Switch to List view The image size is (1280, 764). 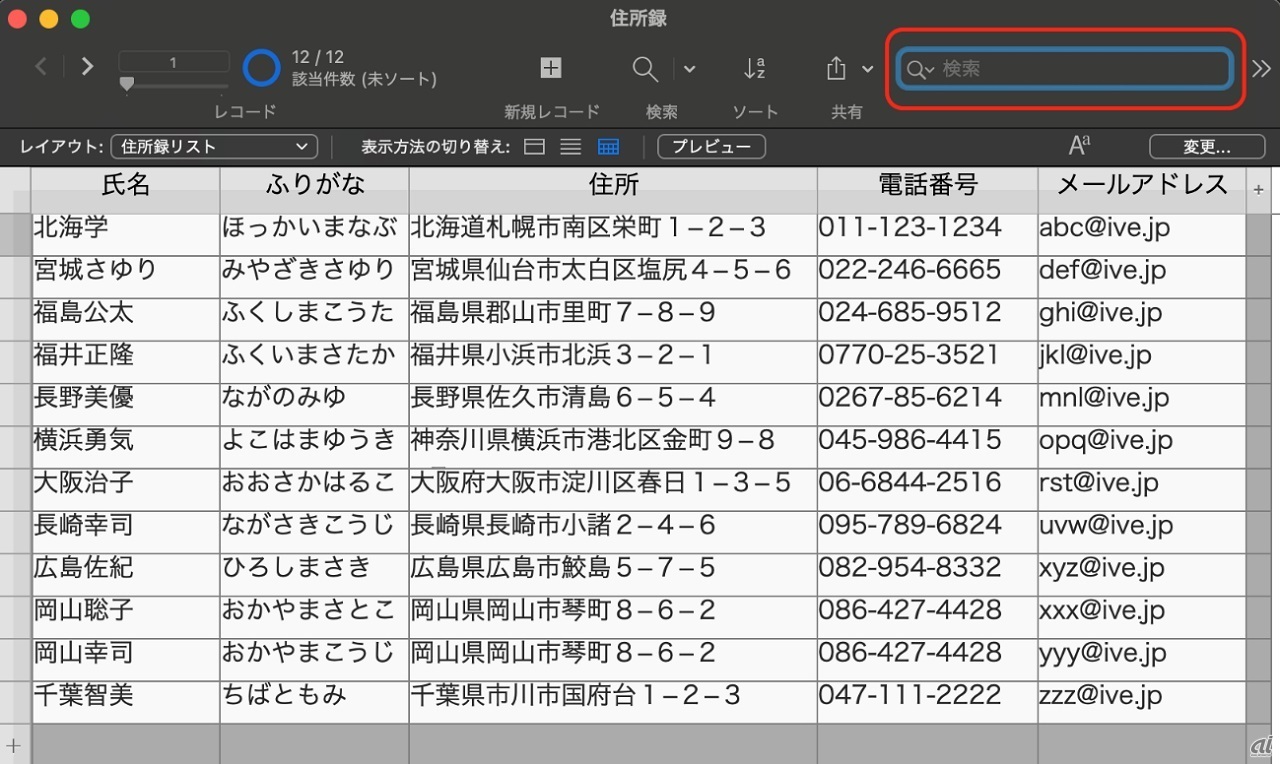coord(571,147)
